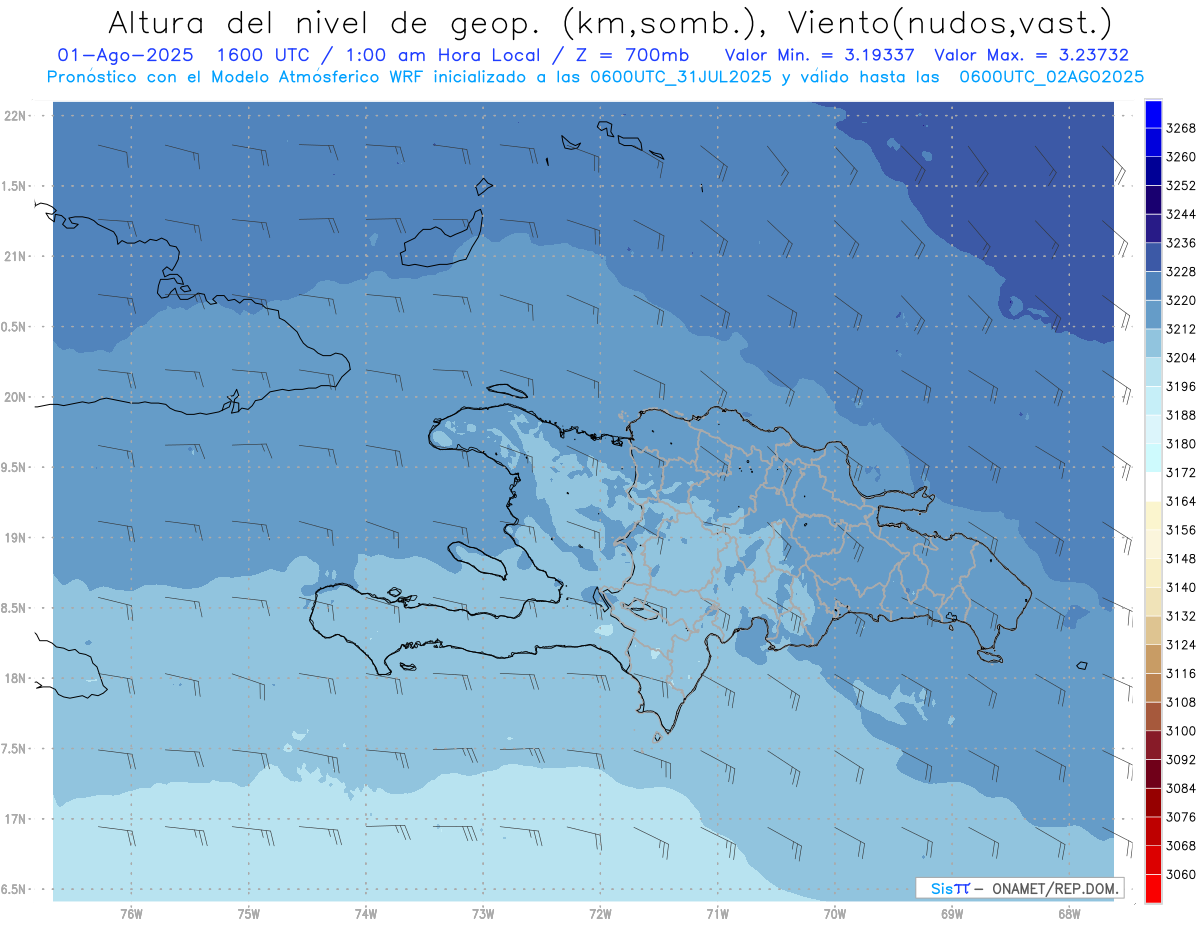This screenshot has width=1200, height=927.
Task: Click the bright blue swatch above 3268
Action: (x=1153, y=114)
